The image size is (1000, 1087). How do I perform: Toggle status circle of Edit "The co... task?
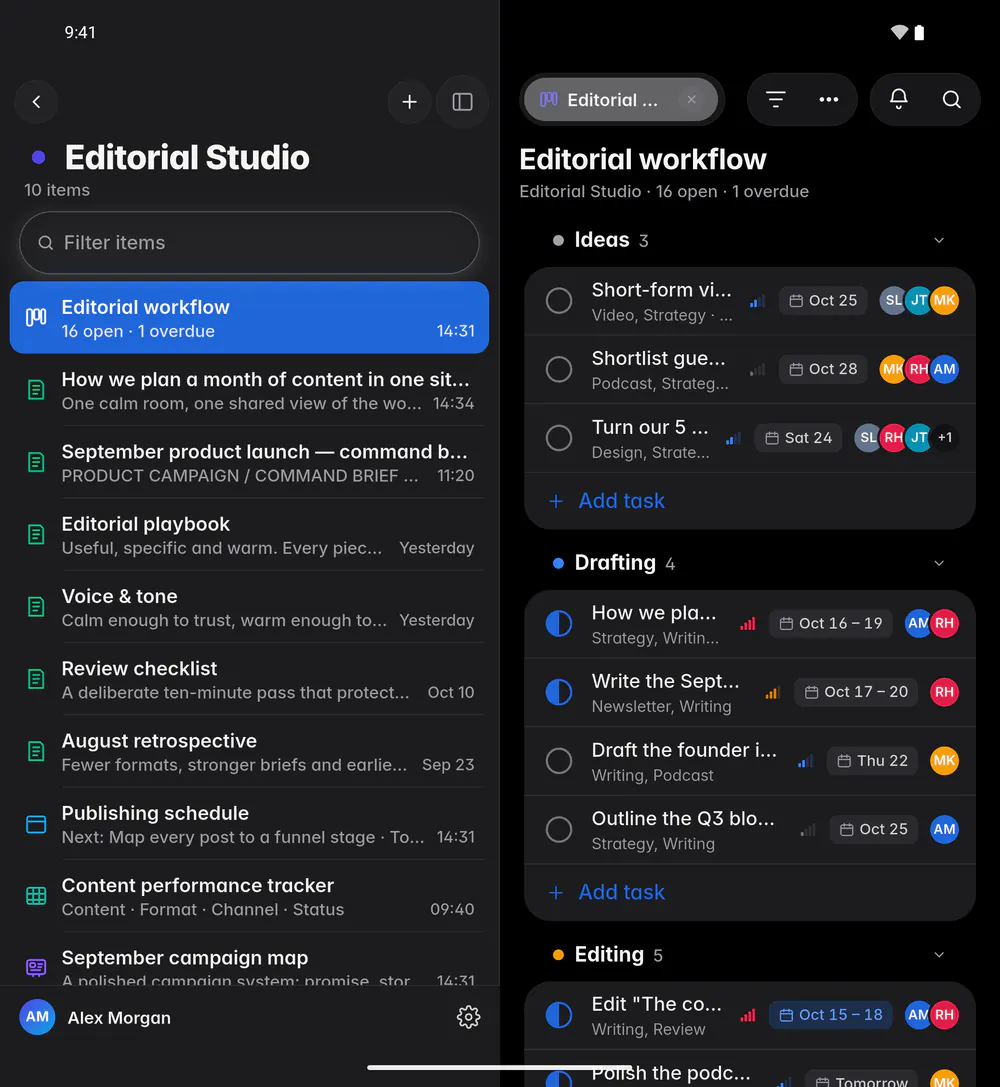[x=559, y=1016]
